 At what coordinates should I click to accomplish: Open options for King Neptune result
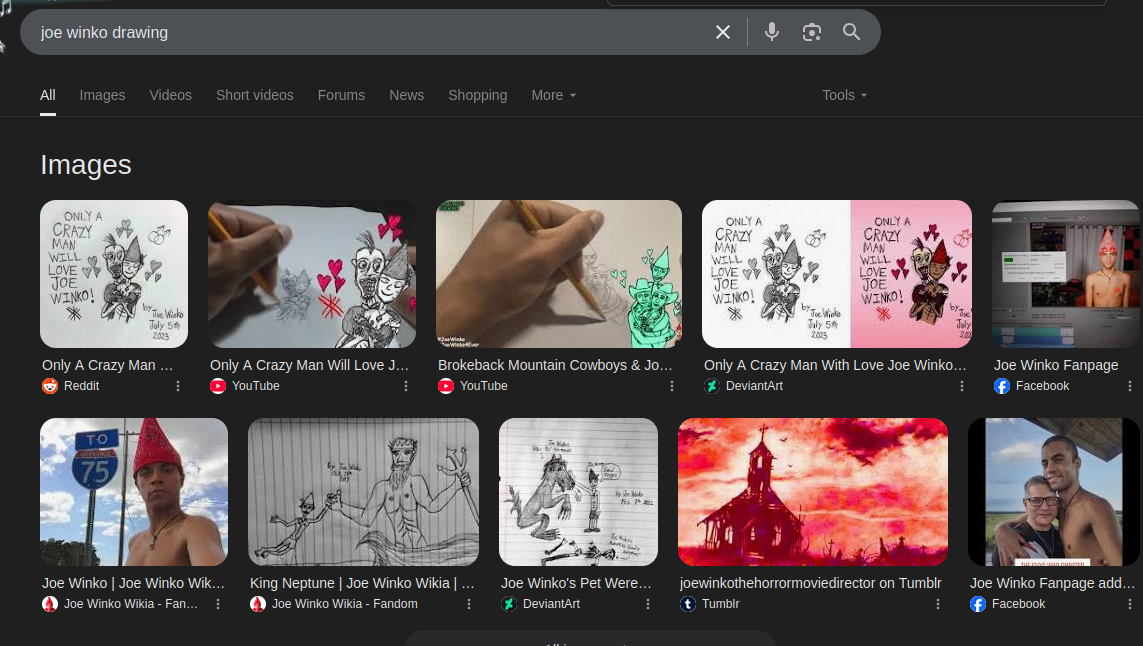(469, 604)
